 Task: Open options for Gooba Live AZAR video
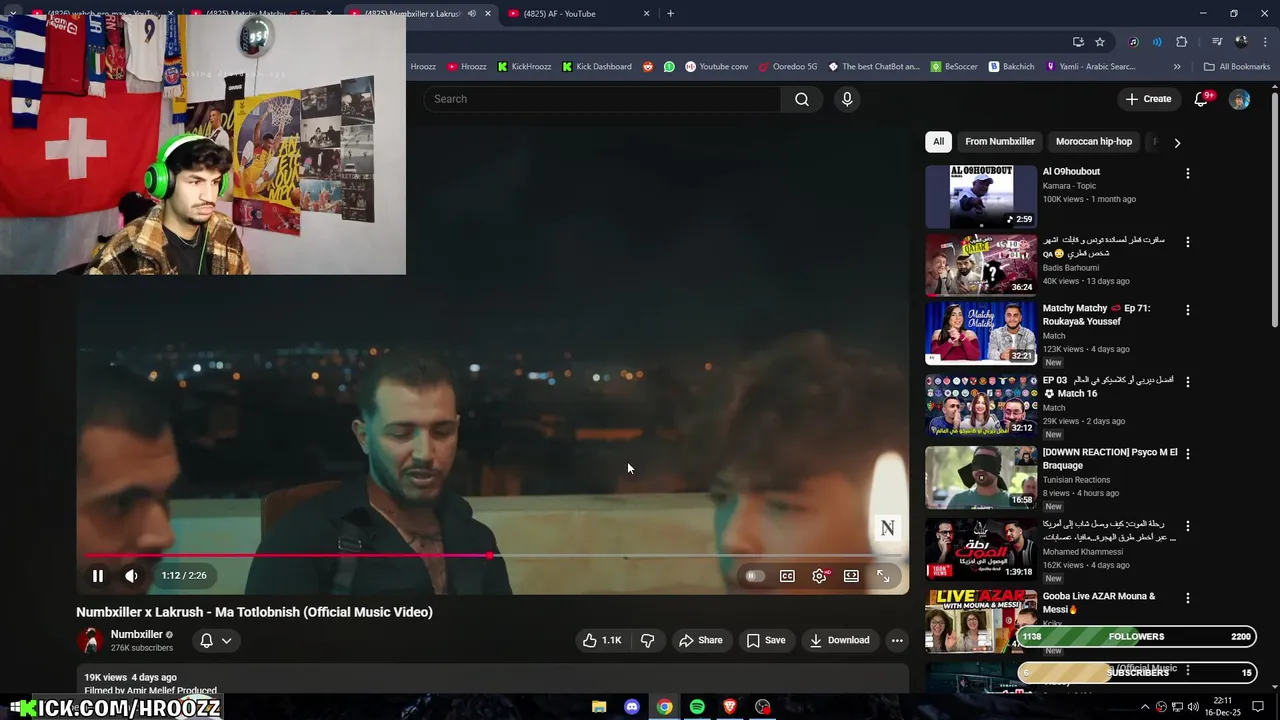(x=1188, y=598)
